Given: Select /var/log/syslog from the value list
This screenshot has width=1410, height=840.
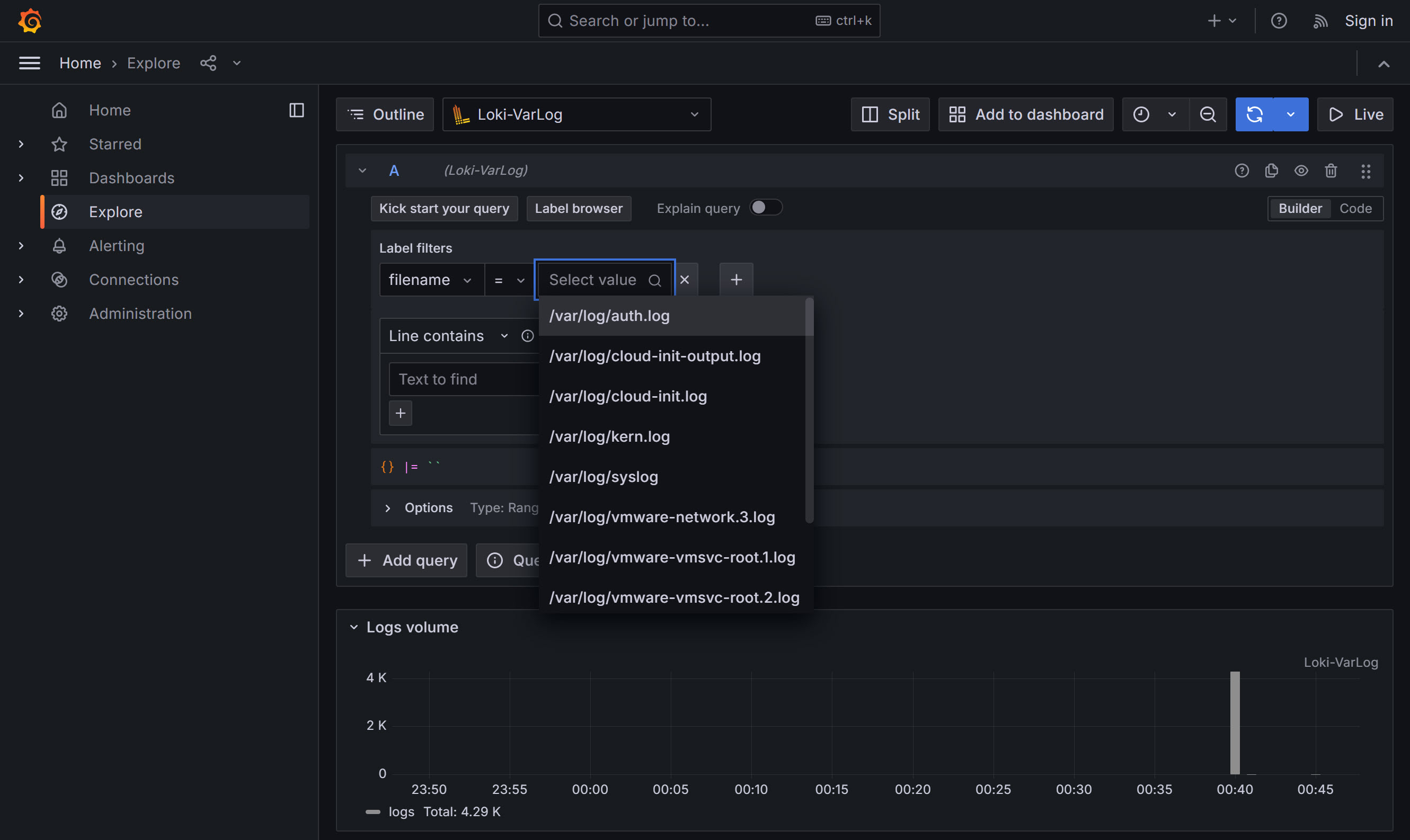Looking at the screenshot, I should 602,477.
